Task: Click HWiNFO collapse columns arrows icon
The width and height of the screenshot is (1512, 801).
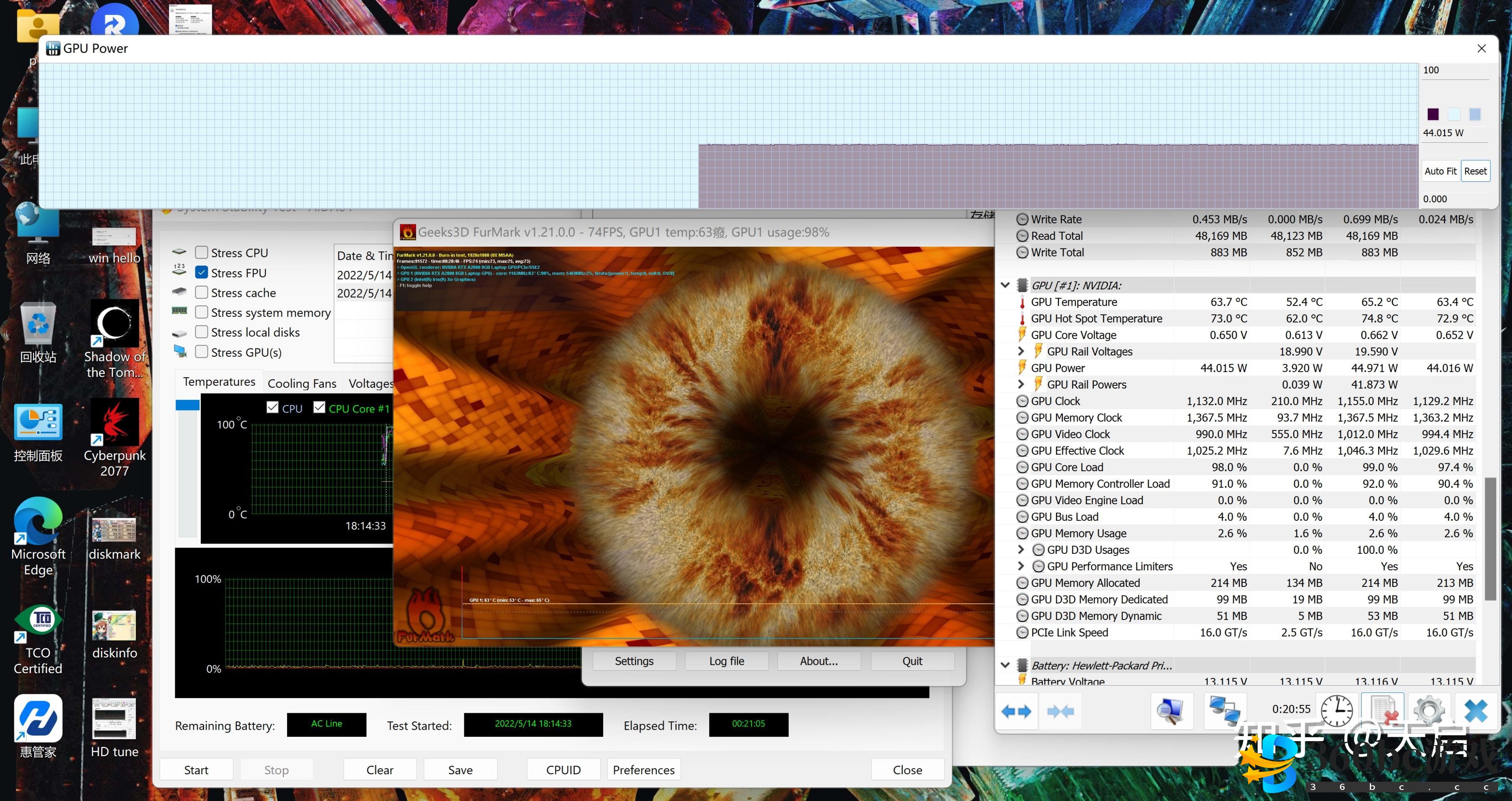Action: point(1060,711)
